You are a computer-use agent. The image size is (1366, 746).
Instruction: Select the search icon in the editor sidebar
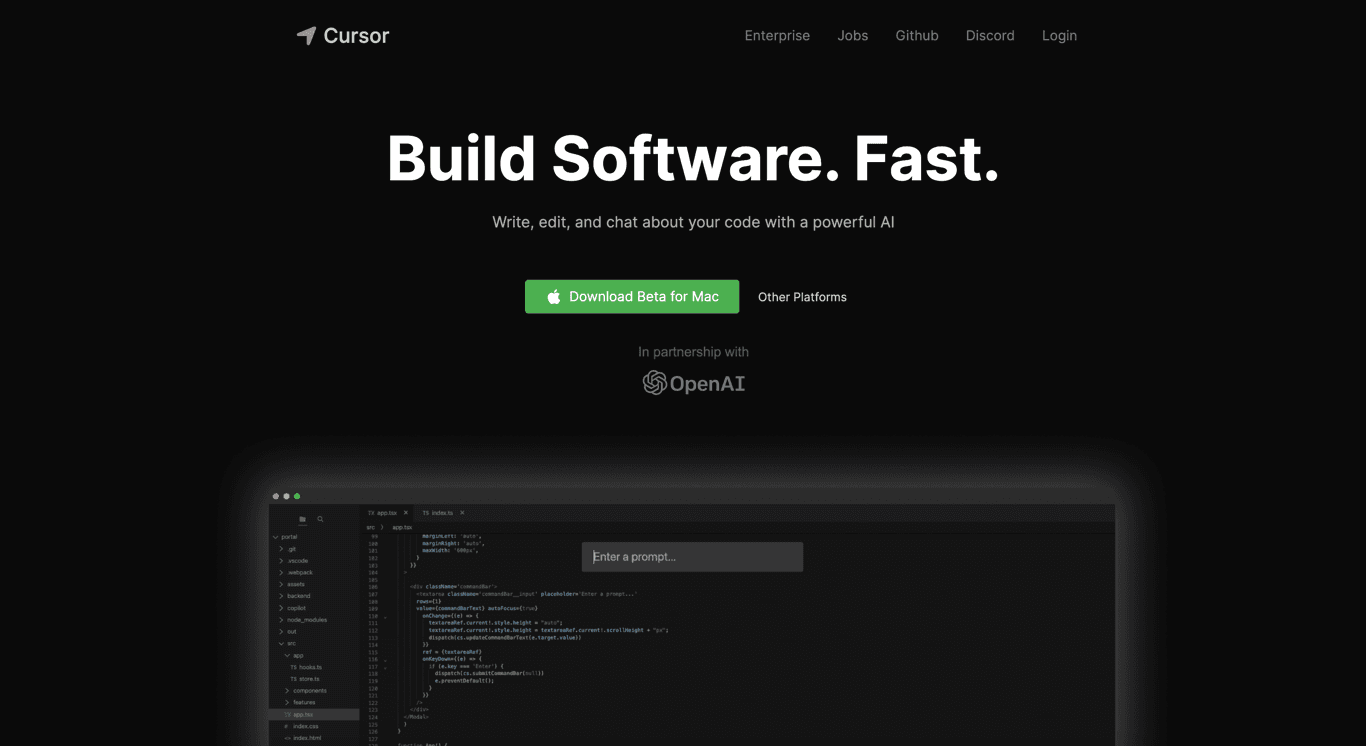[x=320, y=519]
